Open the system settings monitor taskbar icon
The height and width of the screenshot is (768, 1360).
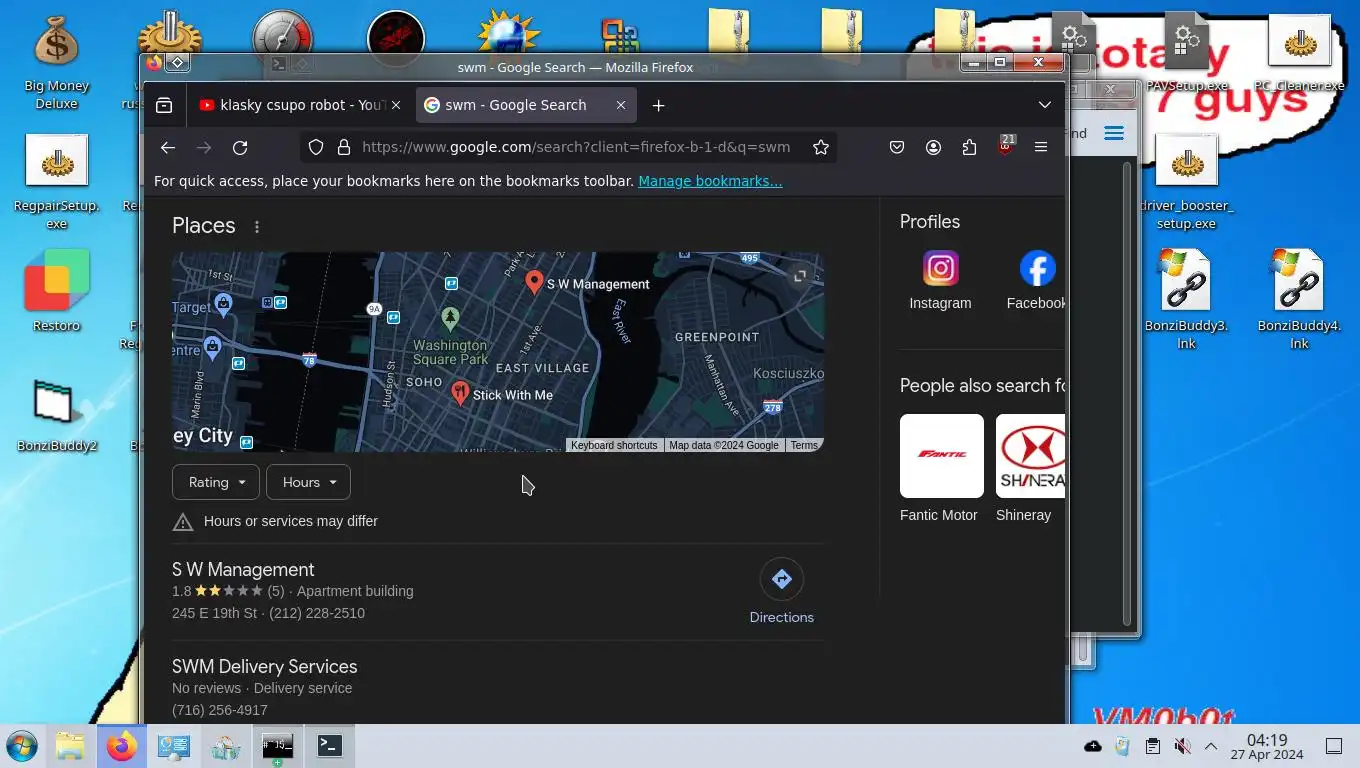[x=174, y=746]
